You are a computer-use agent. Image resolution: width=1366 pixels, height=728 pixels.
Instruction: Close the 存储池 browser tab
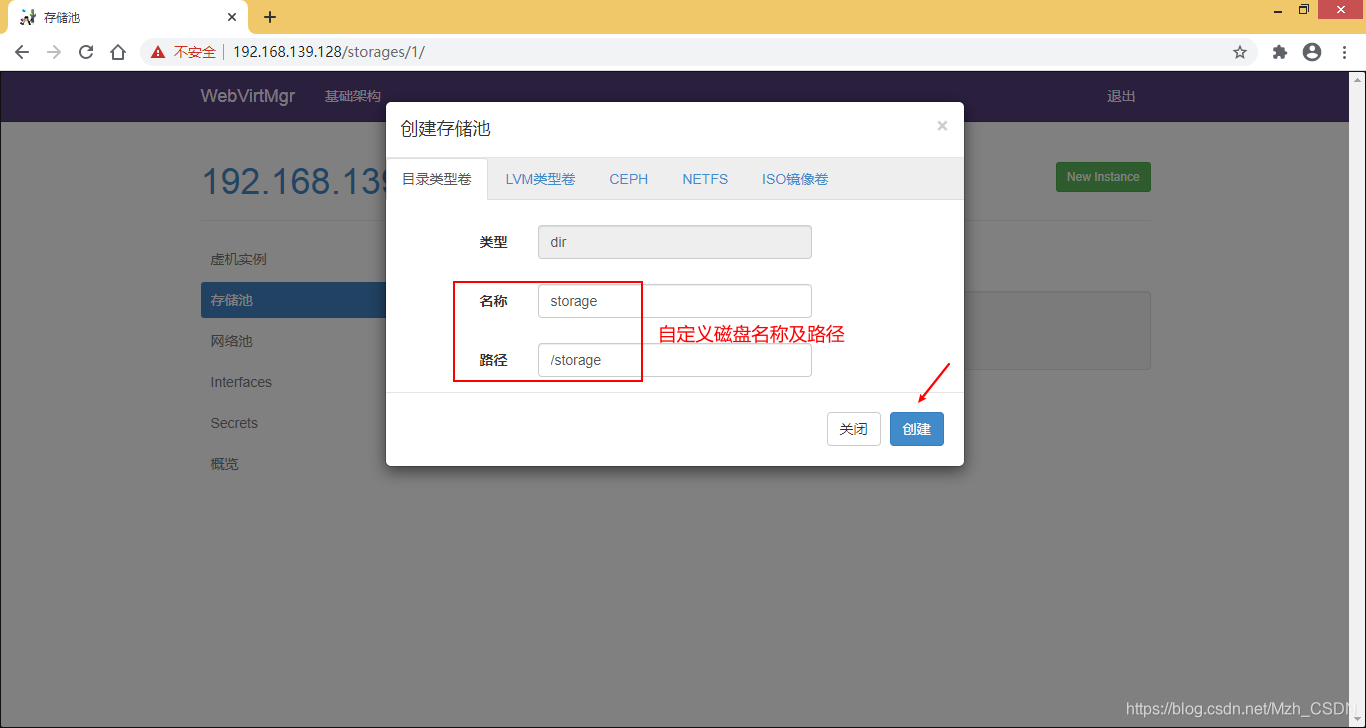click(x=232, y=17)
